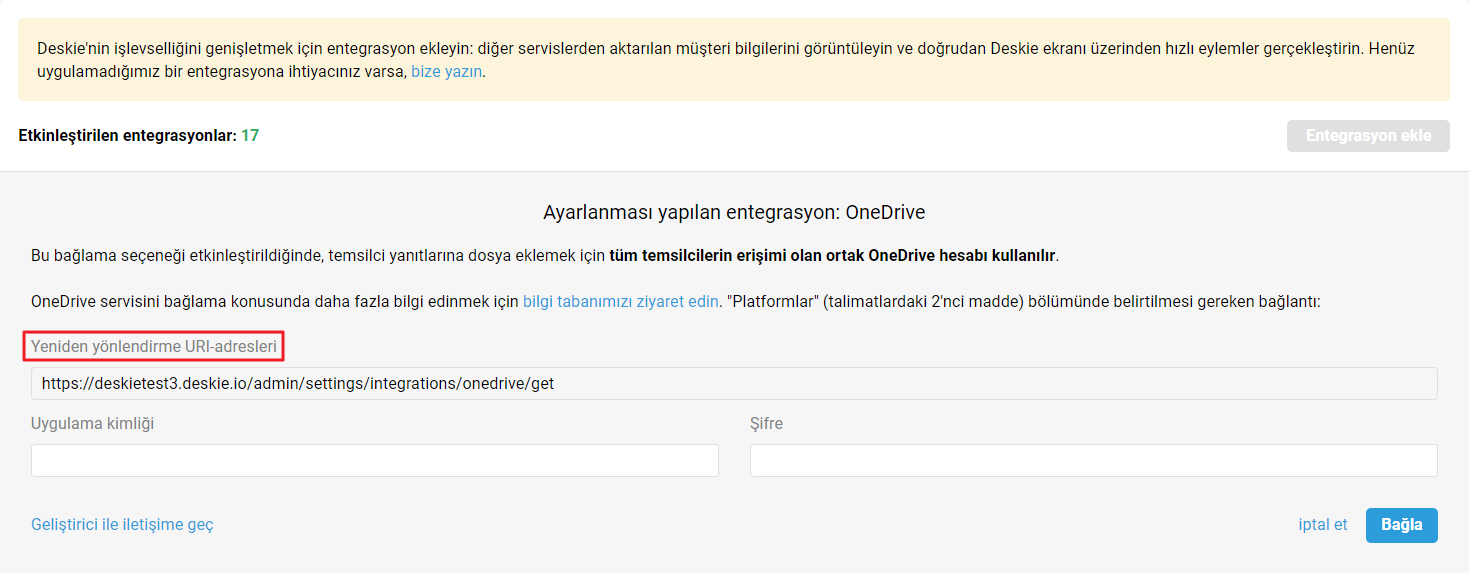1469x573 pixels.
Task: Open the "bize yazın" link
Action: point(447,72)
